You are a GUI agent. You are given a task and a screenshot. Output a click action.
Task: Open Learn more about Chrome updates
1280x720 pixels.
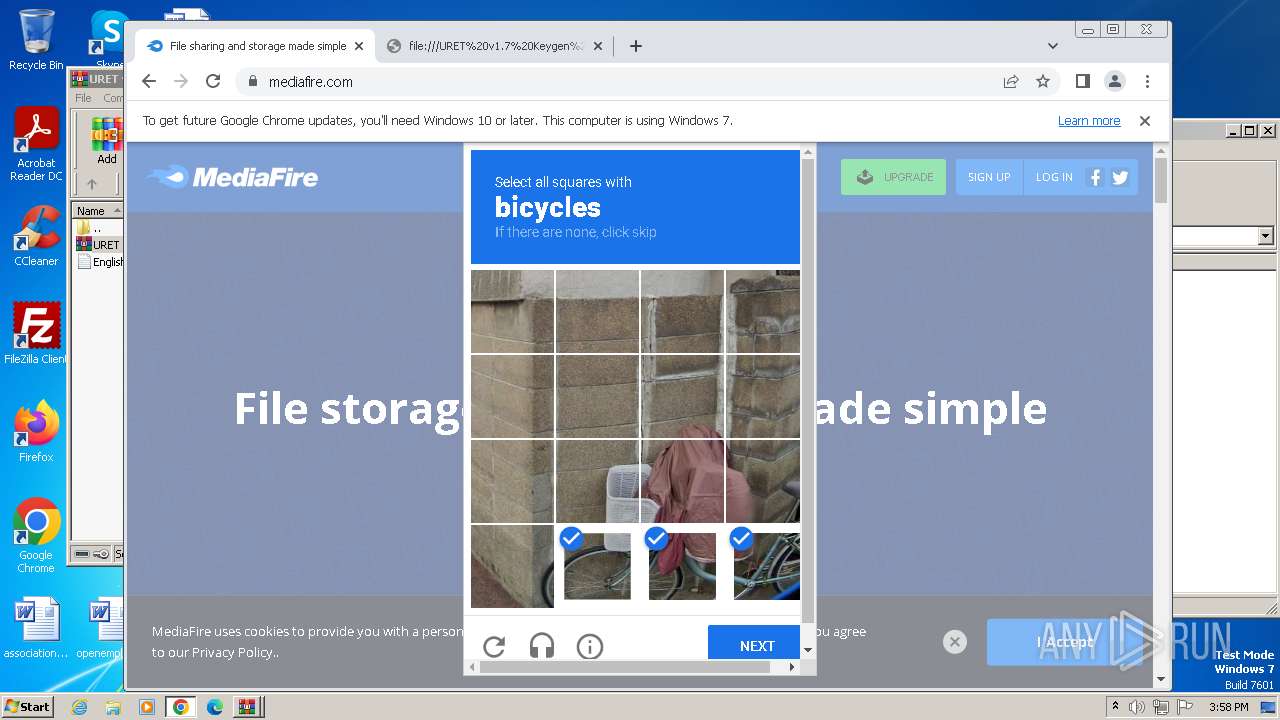1089,121
